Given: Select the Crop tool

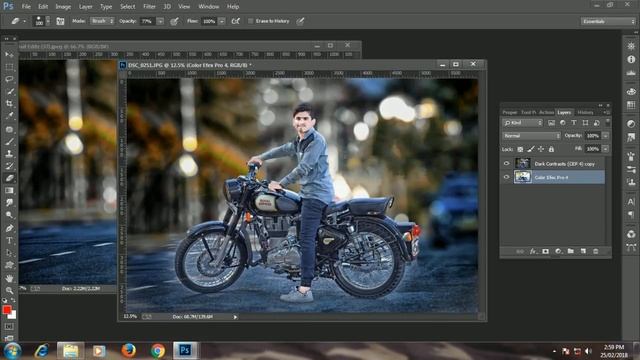Looking at the screenshot, I should pyautogui.click(x=9, y=104).
